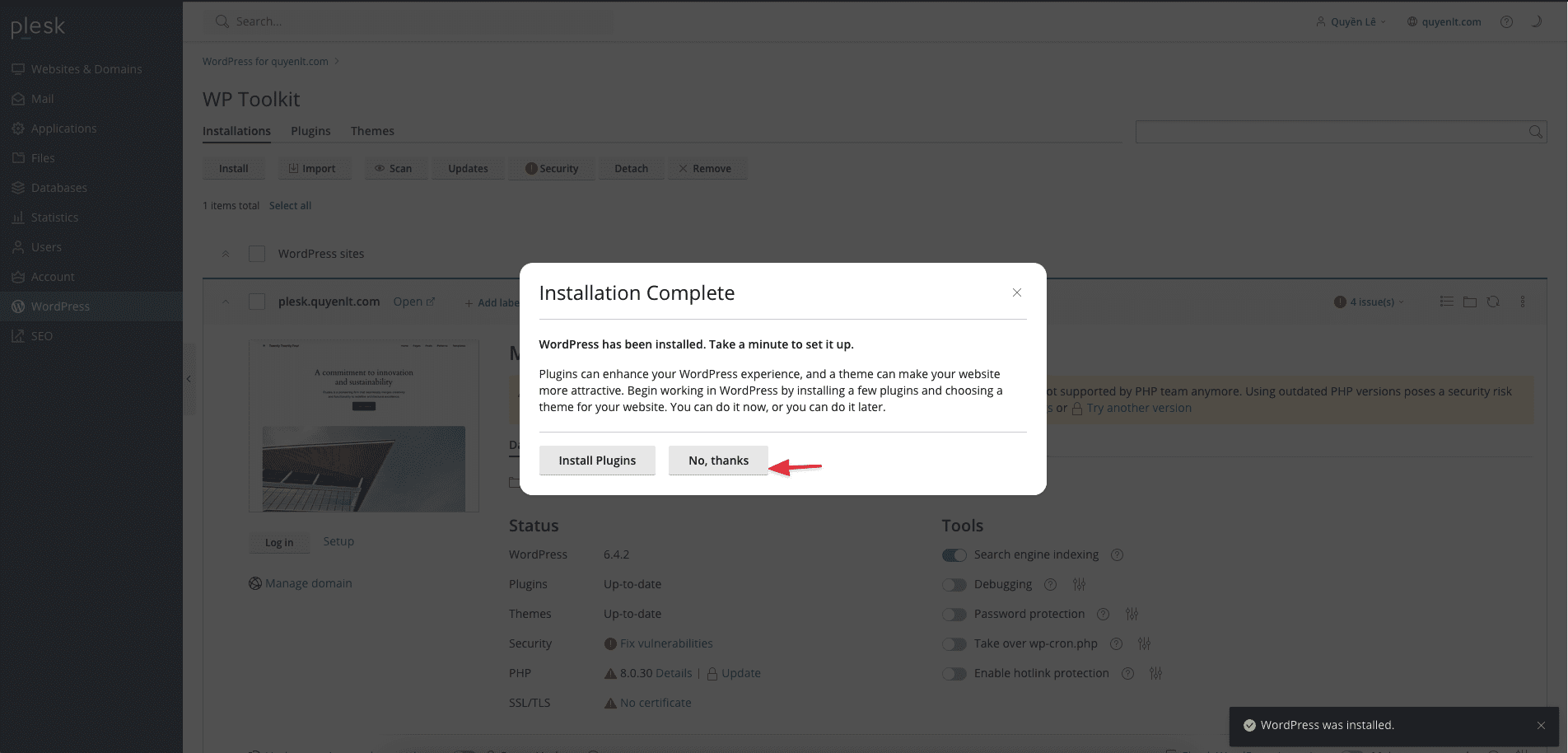Click the dark mode moon icon

[1536, 22]
